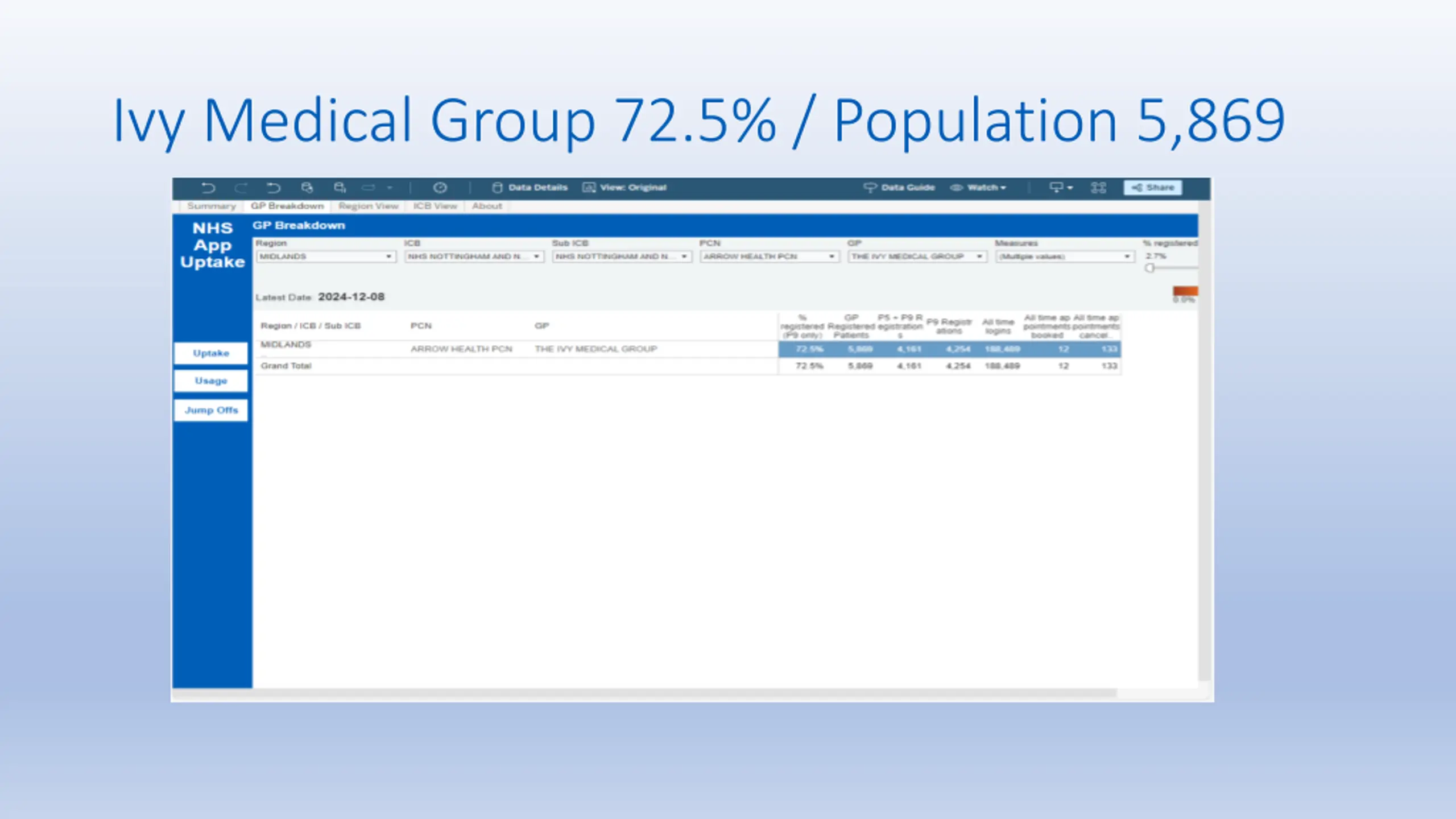The image size is (1456, 819).
Task: Click the slide title Ivy Medical Group 72.5%
Action: coord(699,121)
